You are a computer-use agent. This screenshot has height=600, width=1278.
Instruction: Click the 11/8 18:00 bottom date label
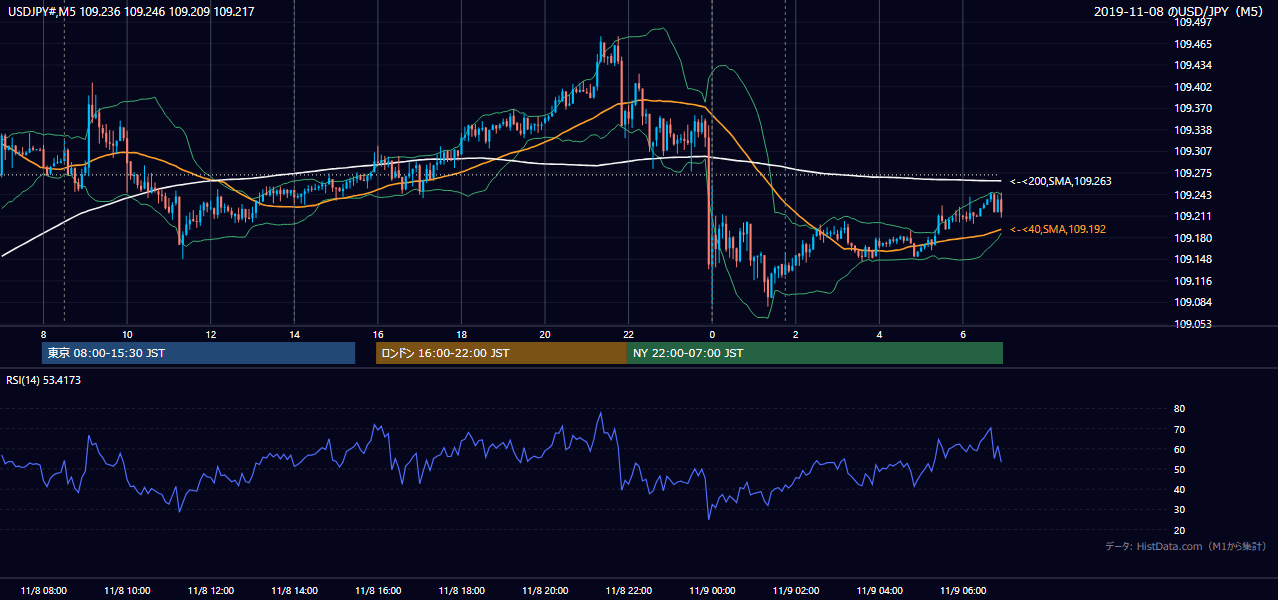pyautogui.click(x=461, y=590)
